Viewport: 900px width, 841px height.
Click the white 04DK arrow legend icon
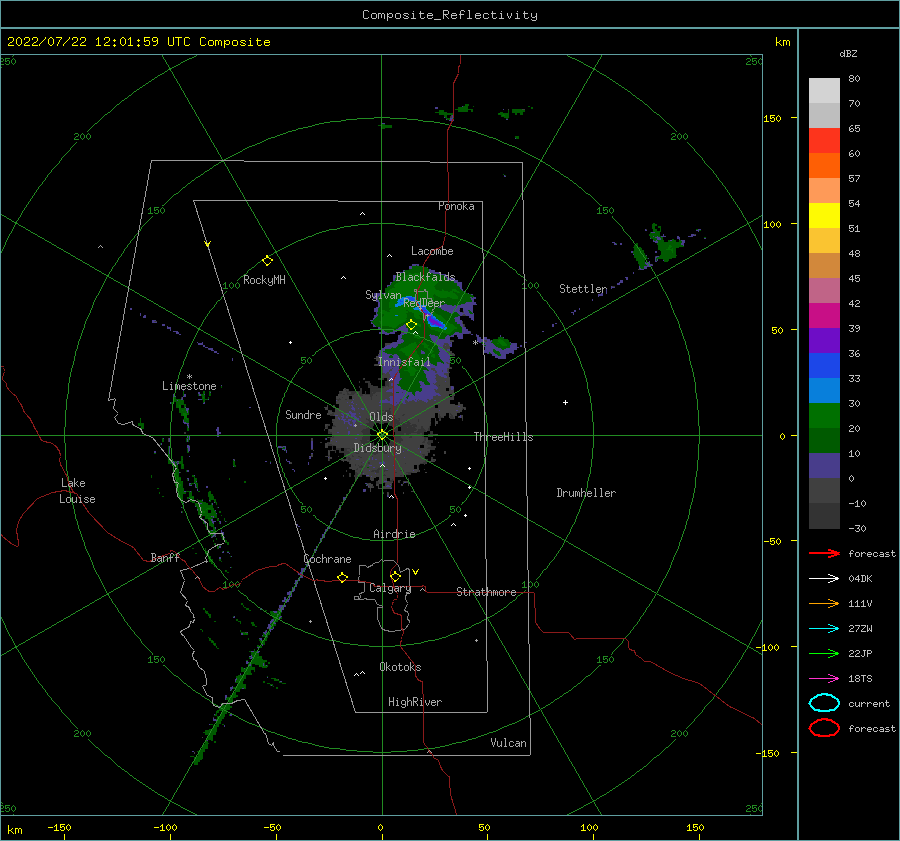(x=824, y=579)
